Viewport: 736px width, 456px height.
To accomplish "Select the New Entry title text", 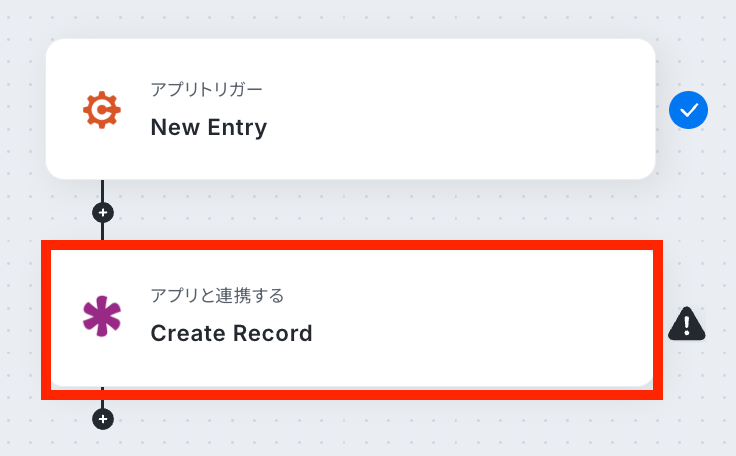I will tap(209, 127).
